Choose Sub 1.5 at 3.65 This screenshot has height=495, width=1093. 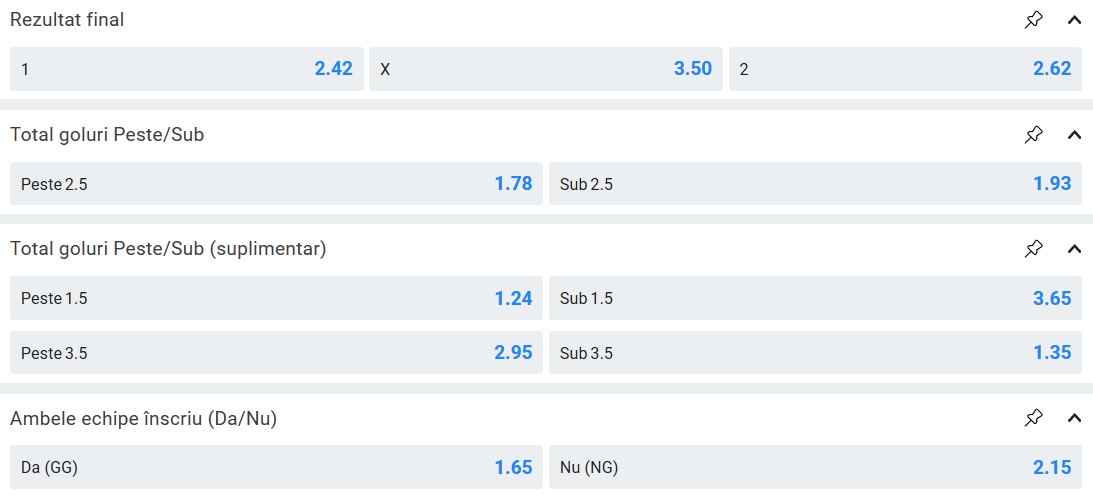coord(814,298)
